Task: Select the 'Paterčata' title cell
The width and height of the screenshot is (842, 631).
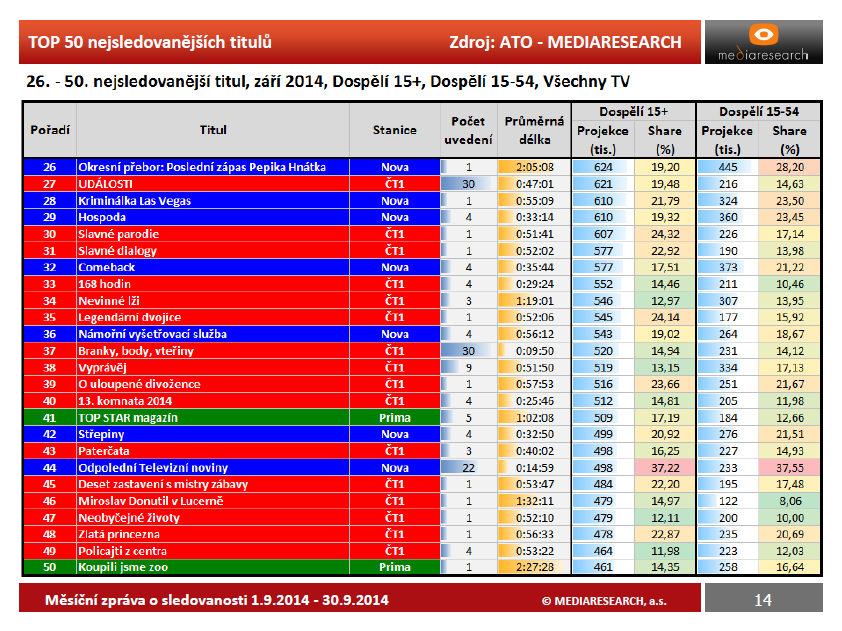Action: click(x=213, y=451)
